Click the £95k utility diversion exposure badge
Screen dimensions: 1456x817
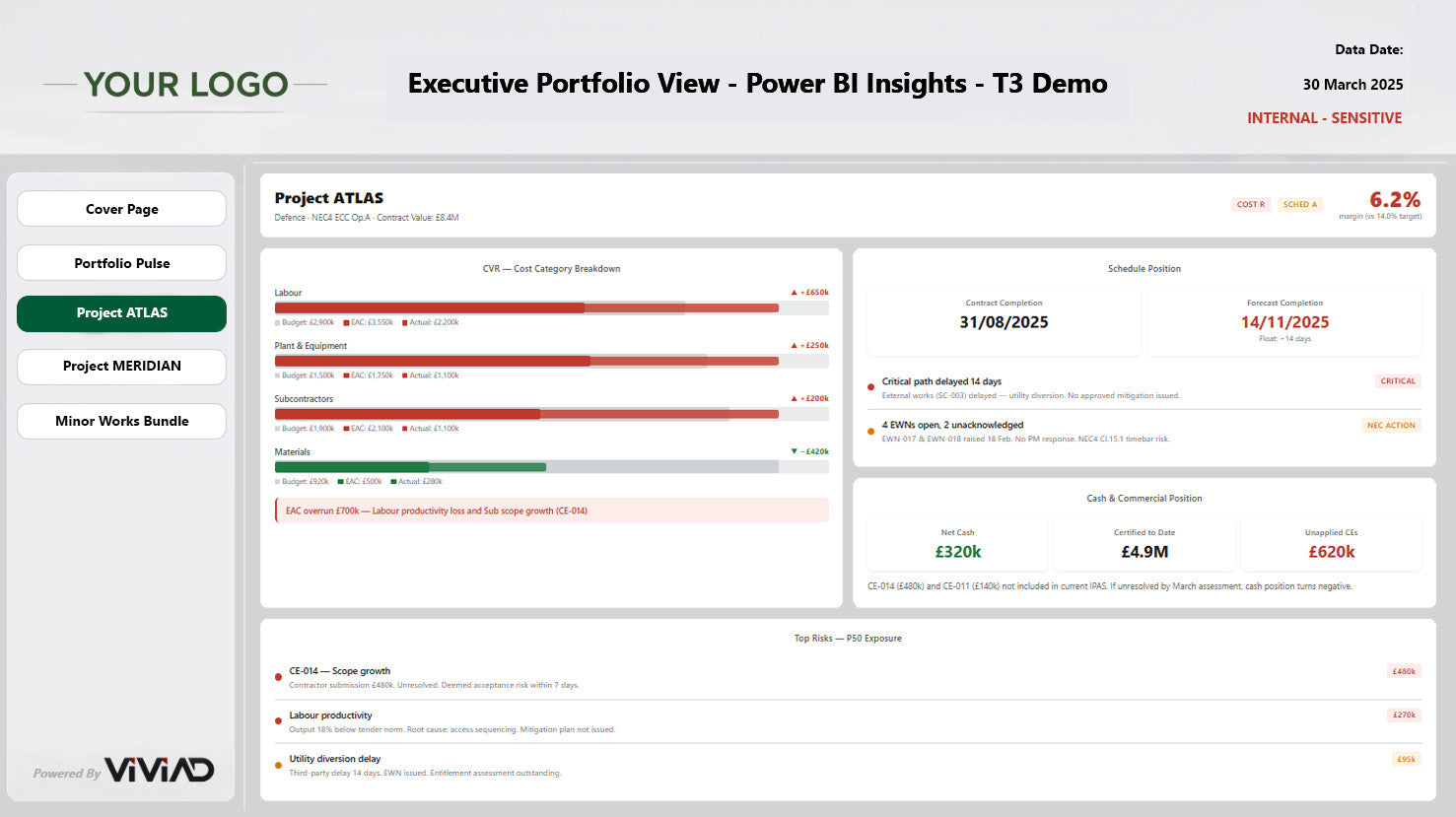pyautogui.click(x=1405, y=760)
